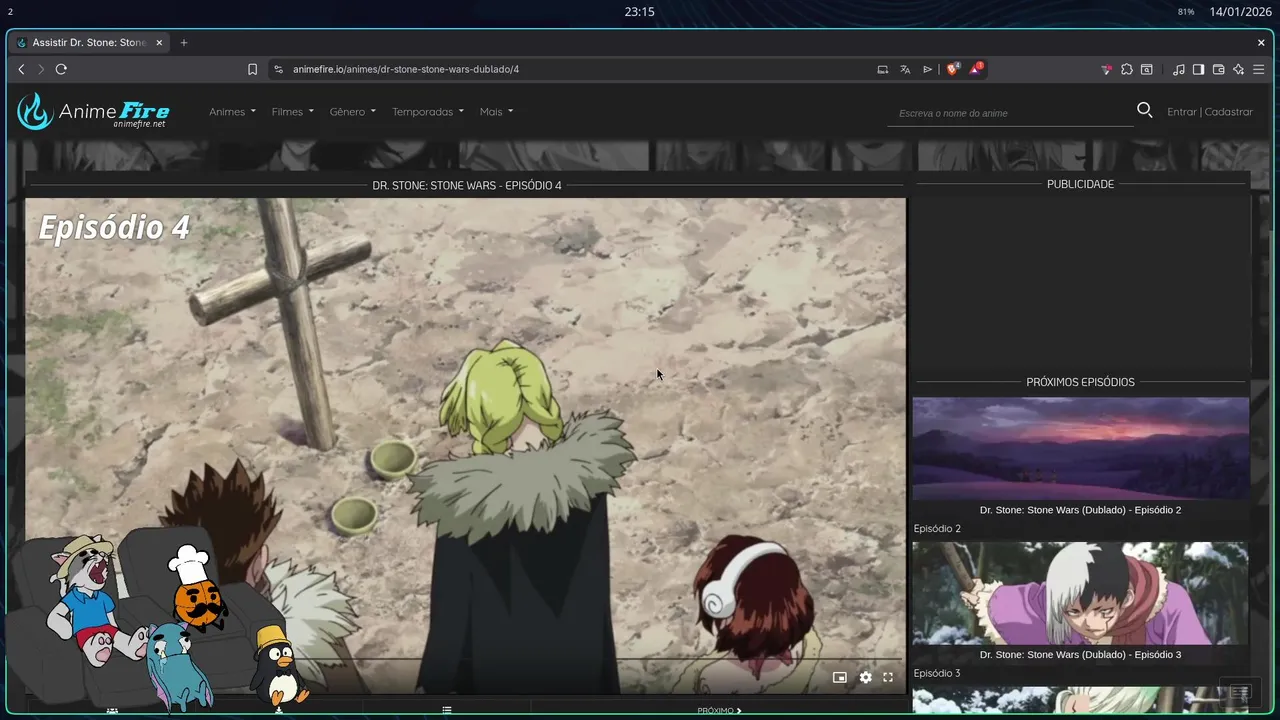
Task: Click the AnimeFire flame logo
Action: click(x=34, y=111)
